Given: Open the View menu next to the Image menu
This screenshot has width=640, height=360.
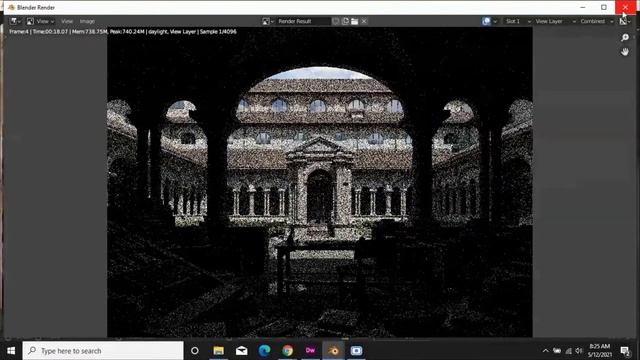Looking at the screenshot, I should point(67,21).
